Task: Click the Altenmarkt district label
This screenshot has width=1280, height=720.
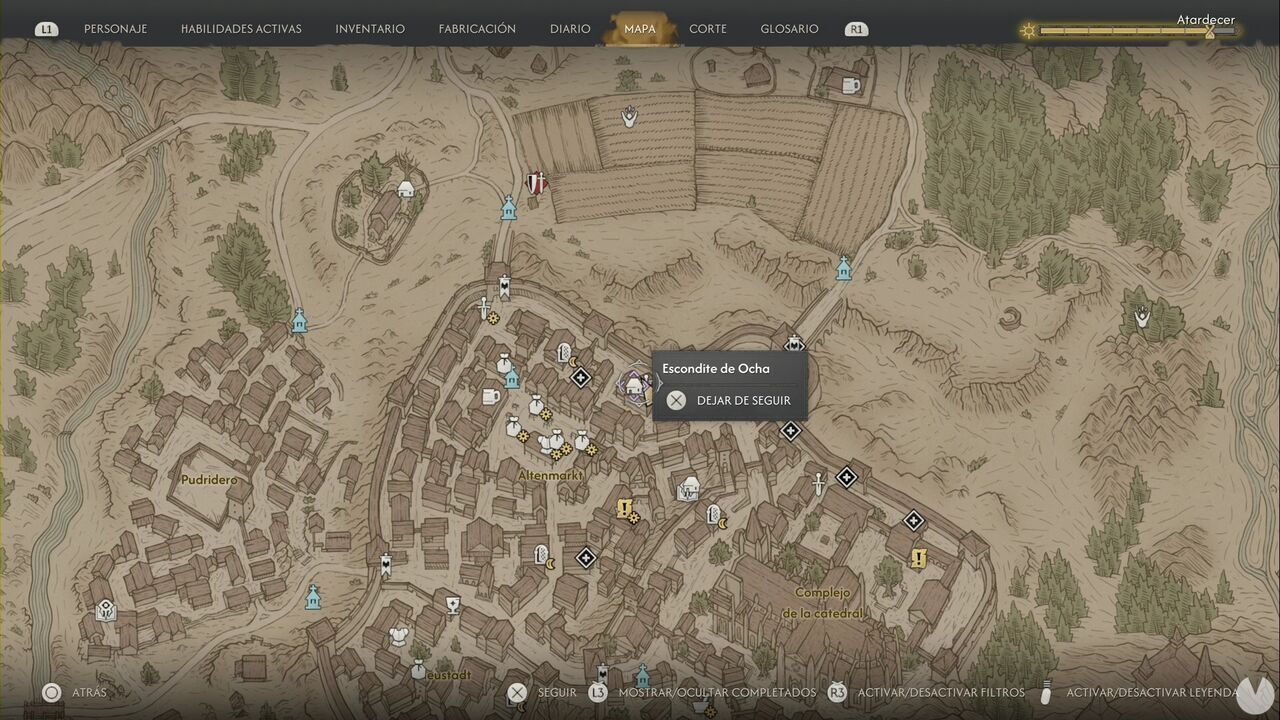Action: coord(550,475)
